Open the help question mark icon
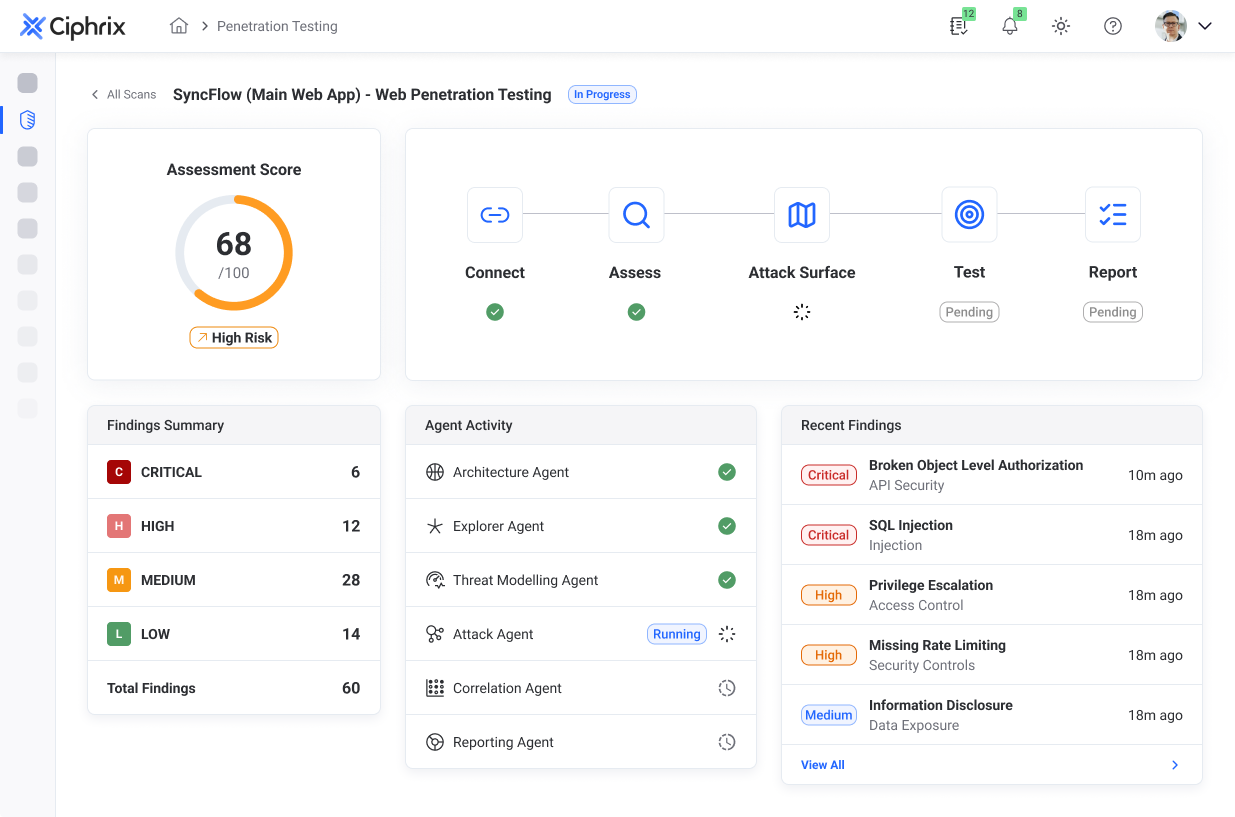The width and height of the screenshot is (1235, 817). click(x=1113, y=26)
